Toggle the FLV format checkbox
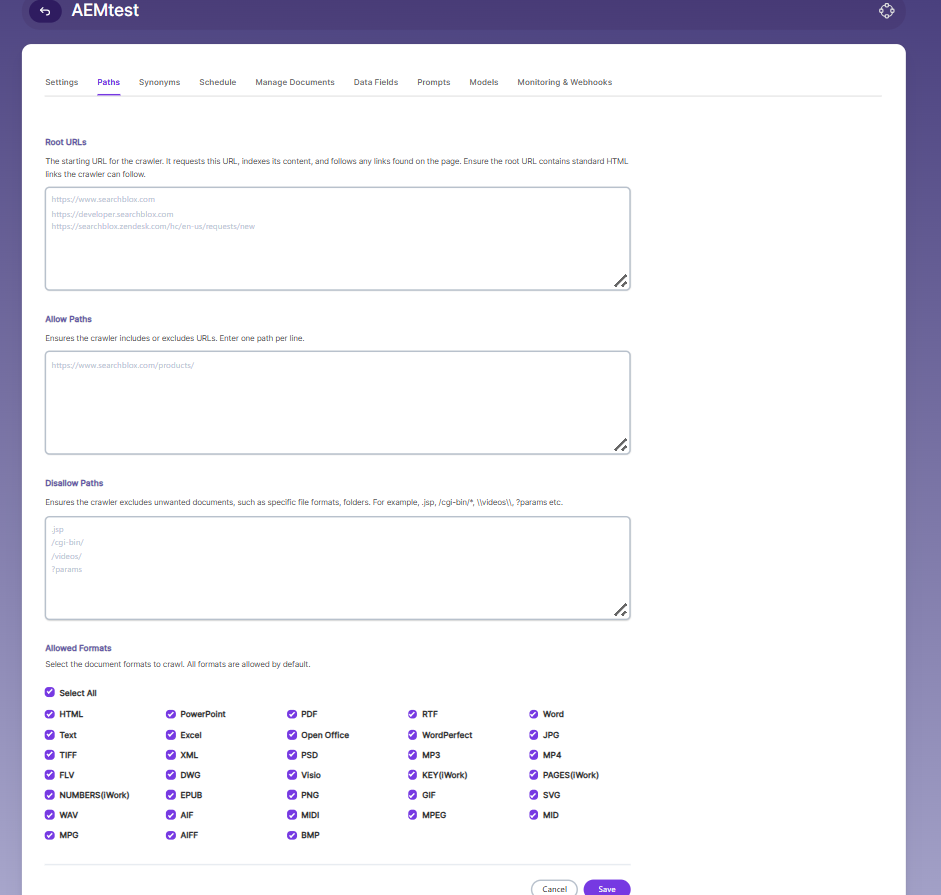The image size is (941, 895). [x=50, y=775]
